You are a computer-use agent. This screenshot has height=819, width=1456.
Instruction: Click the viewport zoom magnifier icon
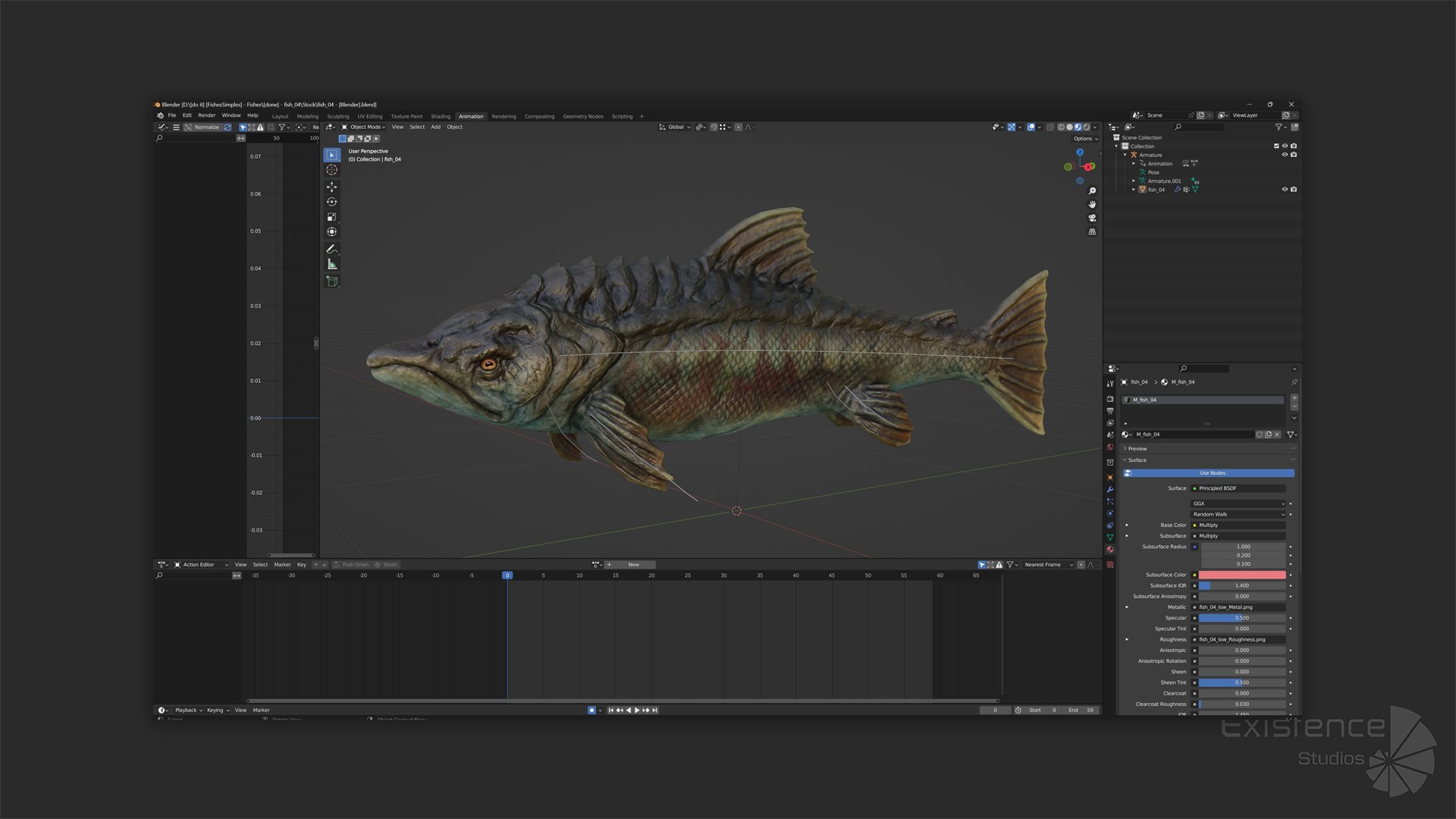pos(1092,191)
